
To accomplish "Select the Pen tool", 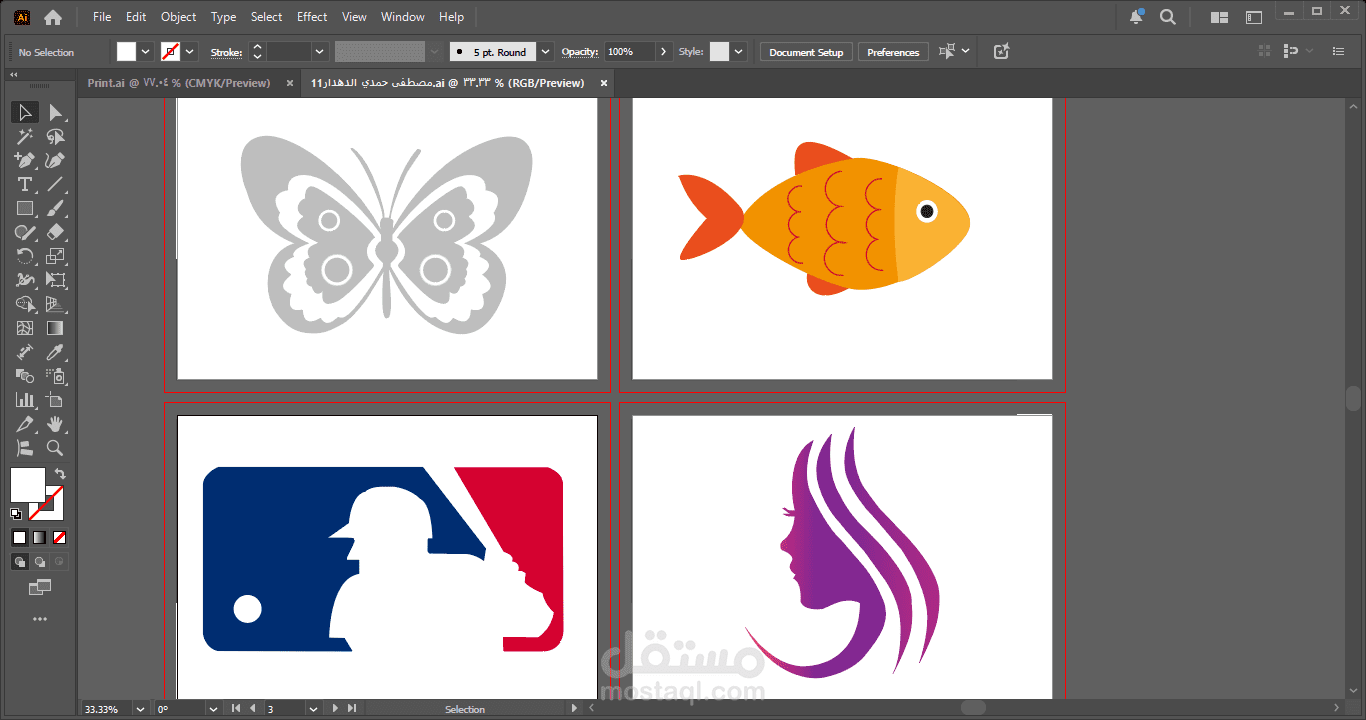I will tap(25, 160).
